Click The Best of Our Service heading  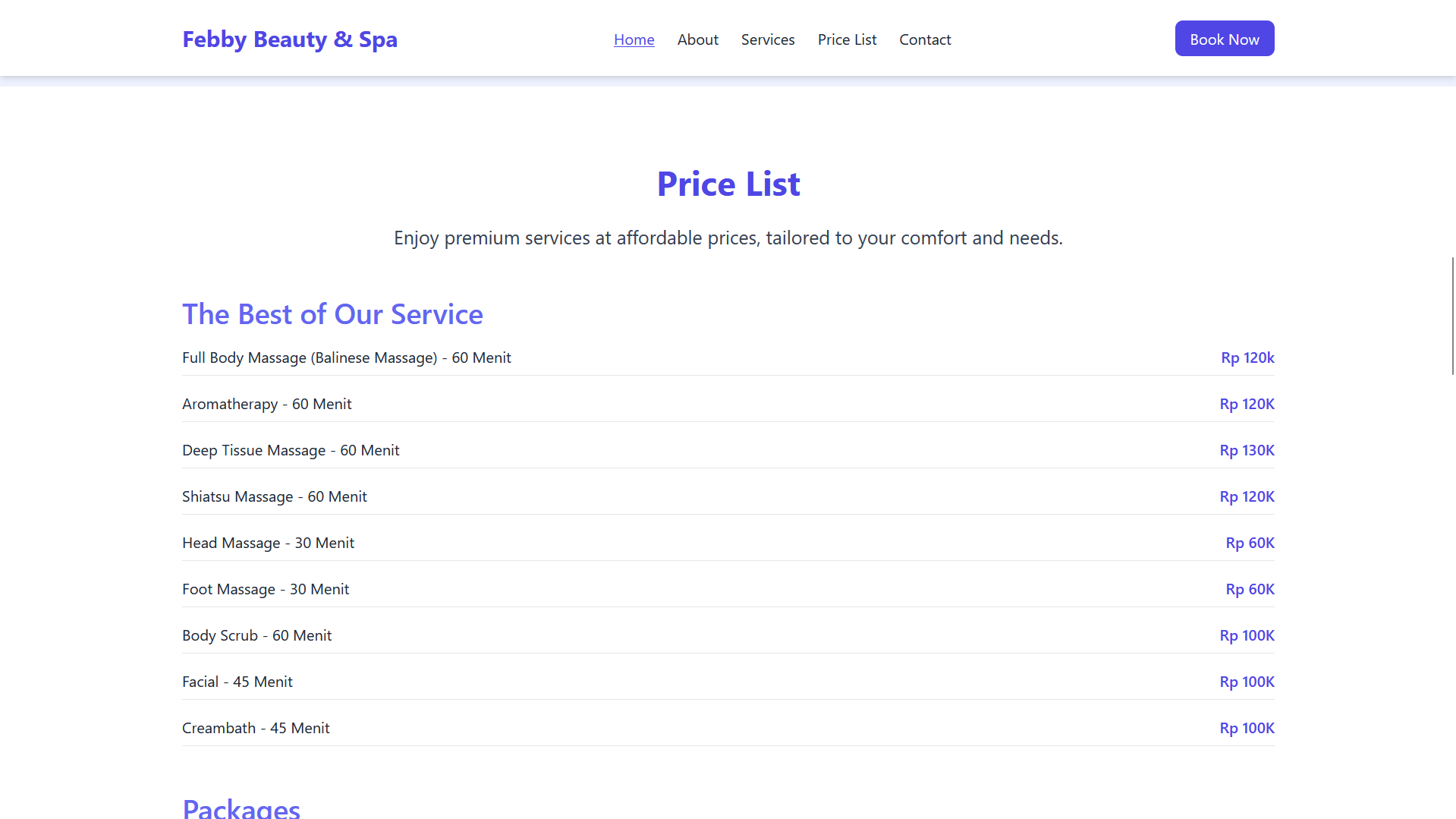(332, 314)
